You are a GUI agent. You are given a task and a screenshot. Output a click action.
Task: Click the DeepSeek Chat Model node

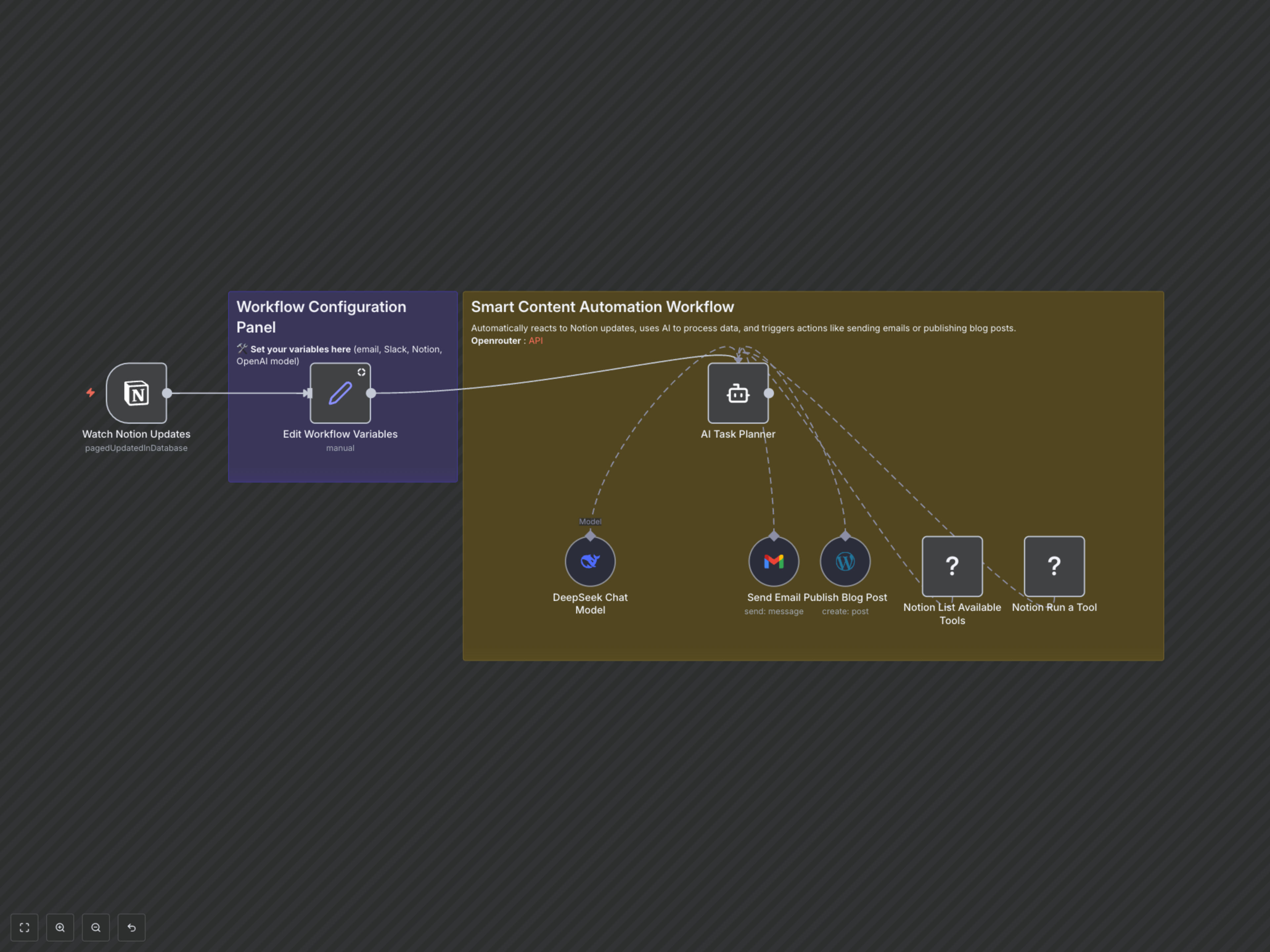click(x=590, y=561)
